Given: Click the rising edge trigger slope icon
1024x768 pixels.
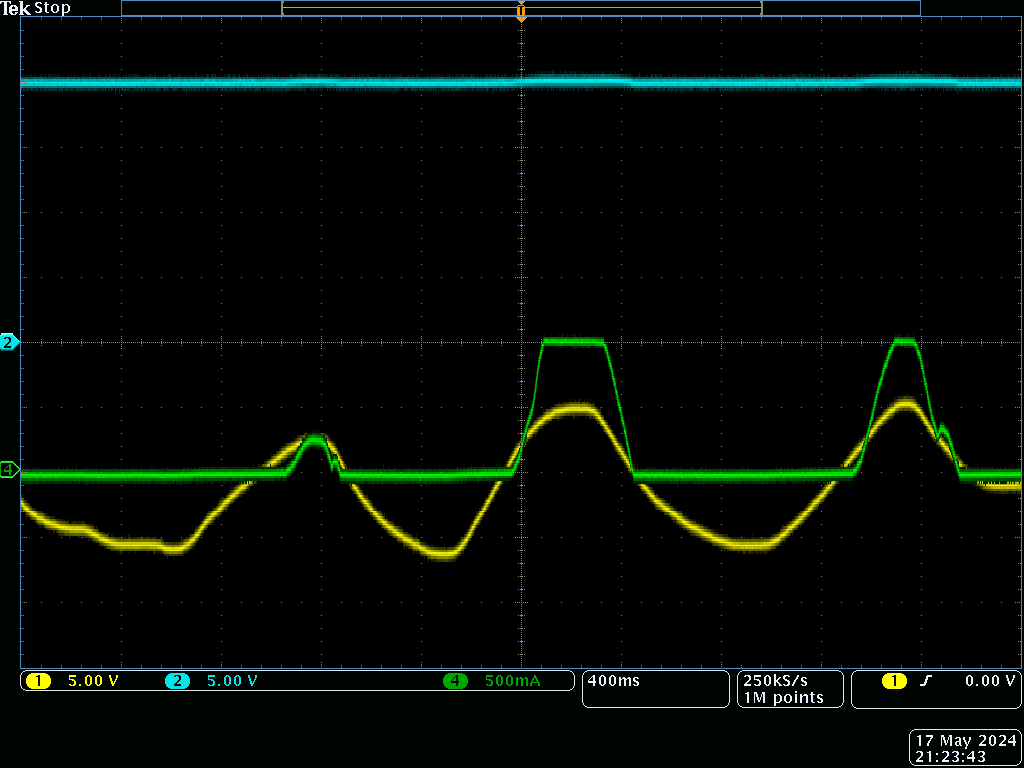Looking at the screenshot, I should (926, 681).
